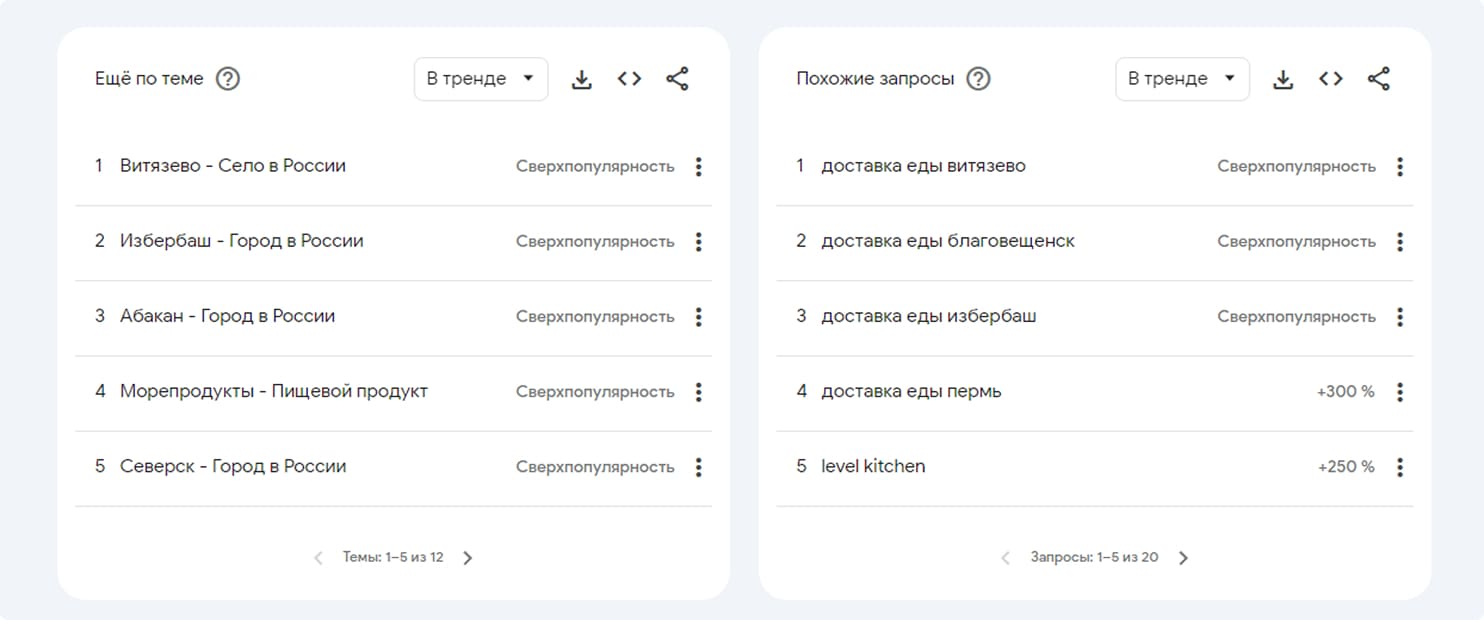Image resolution: width=1484 pixels, height=620 pixels.
Task: Embed the Ещё по теме widget
Action: pyautogui.click(x=629, y=79)
